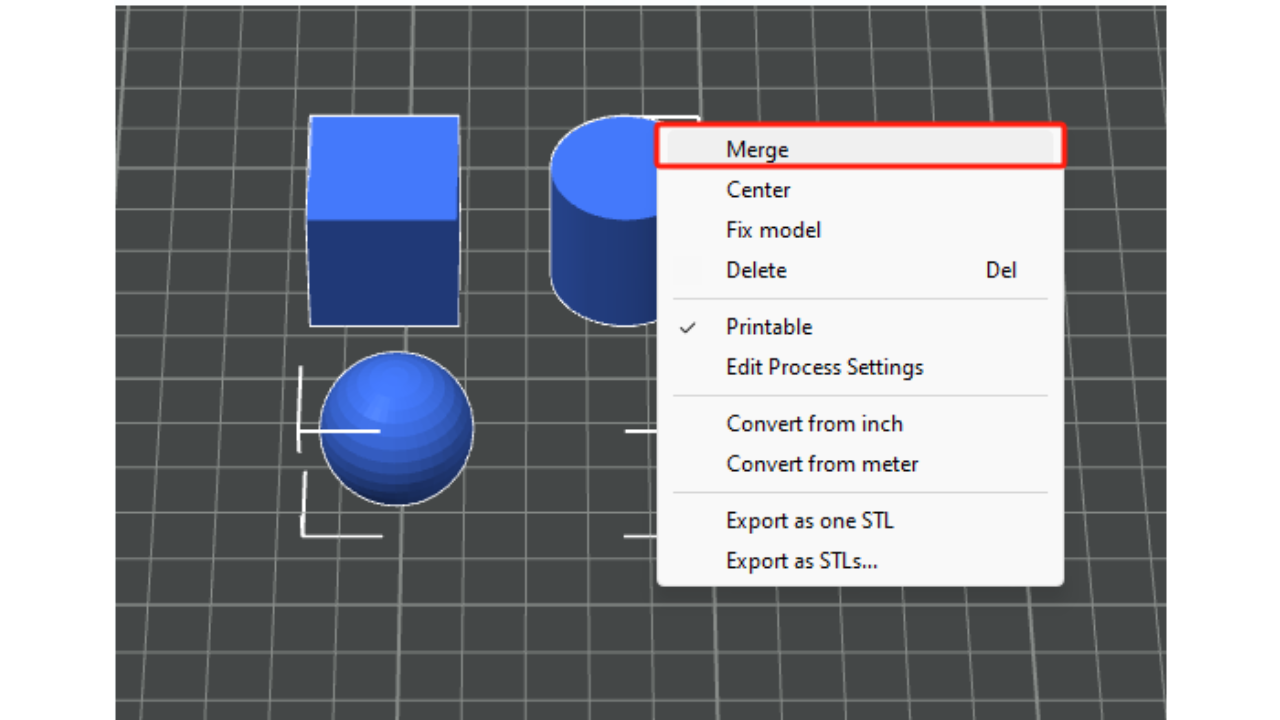Open Edit Process Settings
The width and height of the screenshot is (1280, 720).
(x=824, y=367)
